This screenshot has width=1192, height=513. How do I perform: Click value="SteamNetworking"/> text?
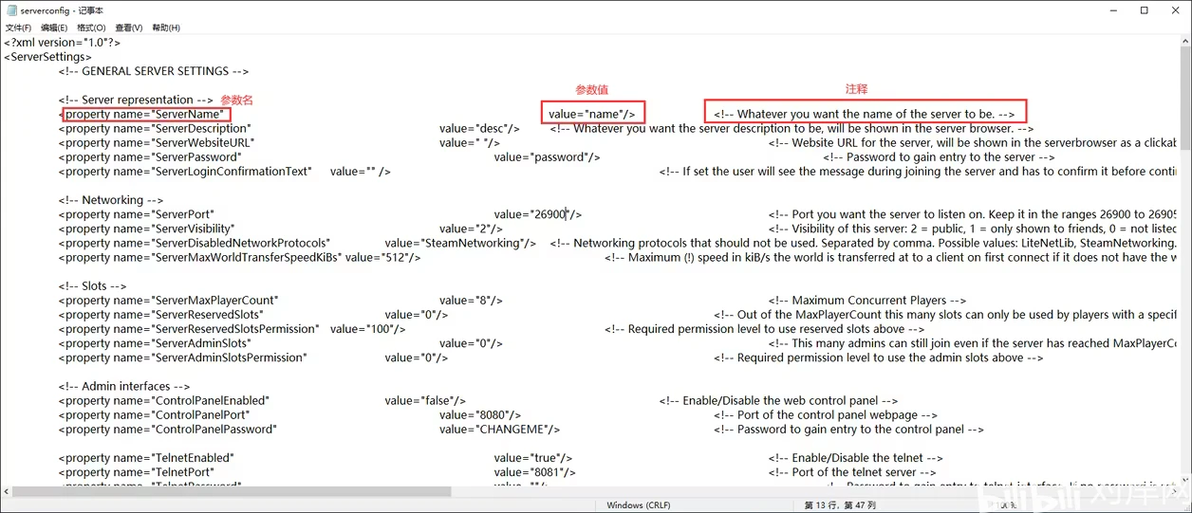tap(461, 243)
